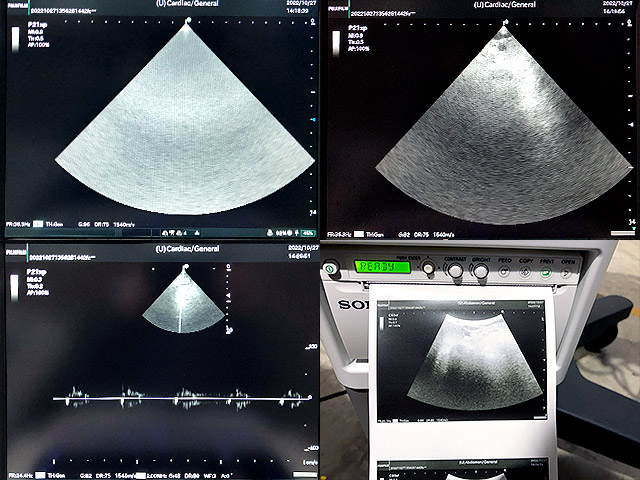This screenshot has height=480, width=640.
Task: Click the grayscale bar in the top-right screen
Action: 336,43
